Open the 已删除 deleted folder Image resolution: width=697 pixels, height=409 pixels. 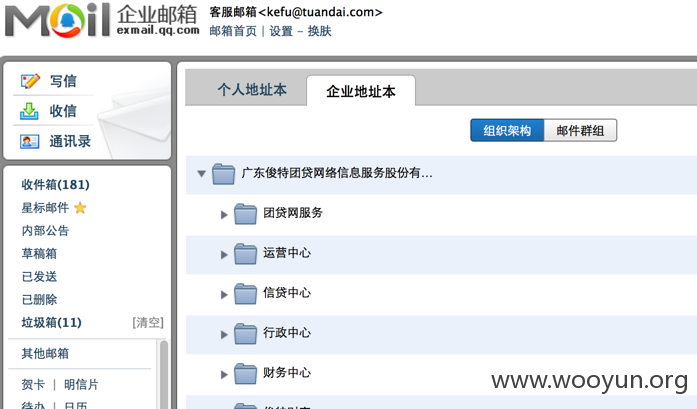coord(39,300)
